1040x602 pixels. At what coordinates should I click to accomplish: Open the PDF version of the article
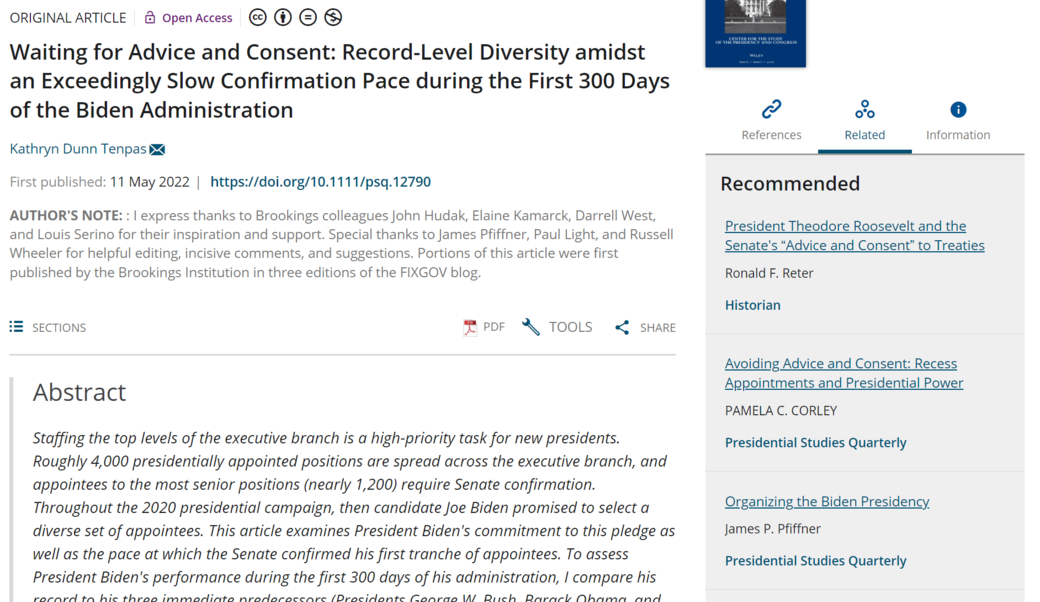tap(483, 327)
